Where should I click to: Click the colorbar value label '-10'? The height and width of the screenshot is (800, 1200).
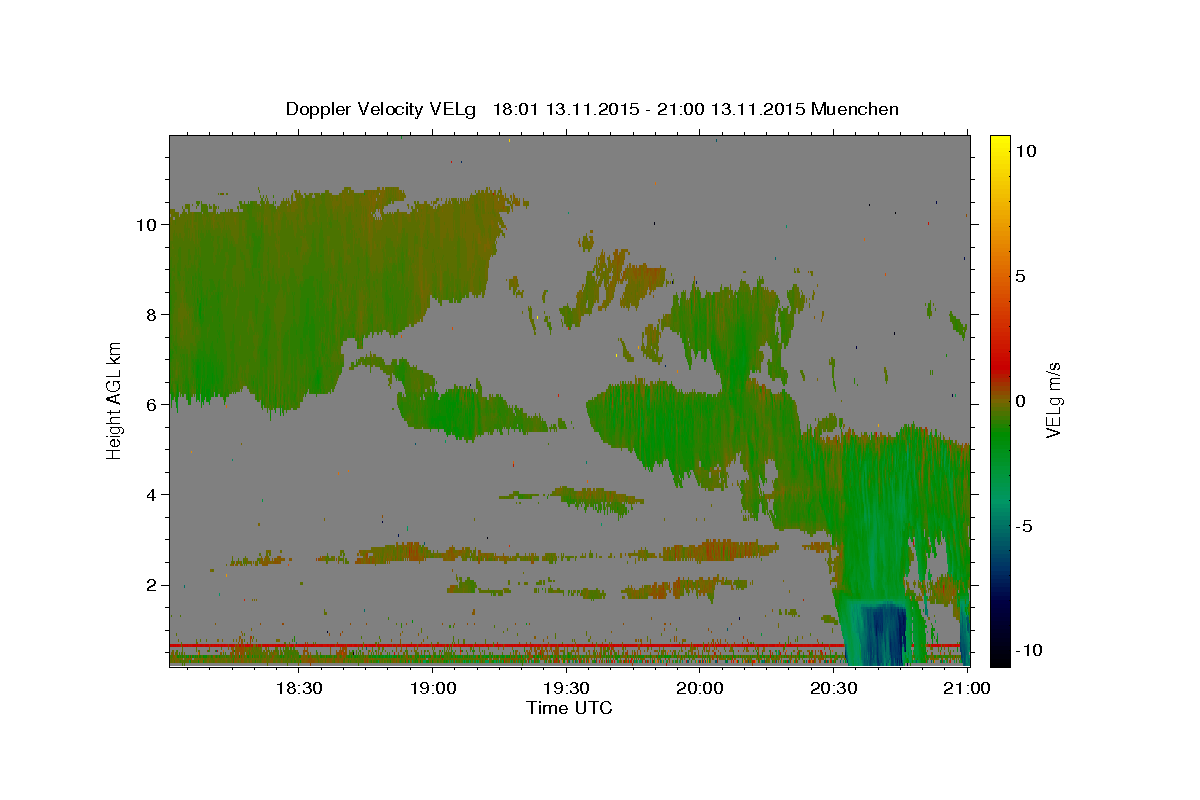[x=1029, y=650]
